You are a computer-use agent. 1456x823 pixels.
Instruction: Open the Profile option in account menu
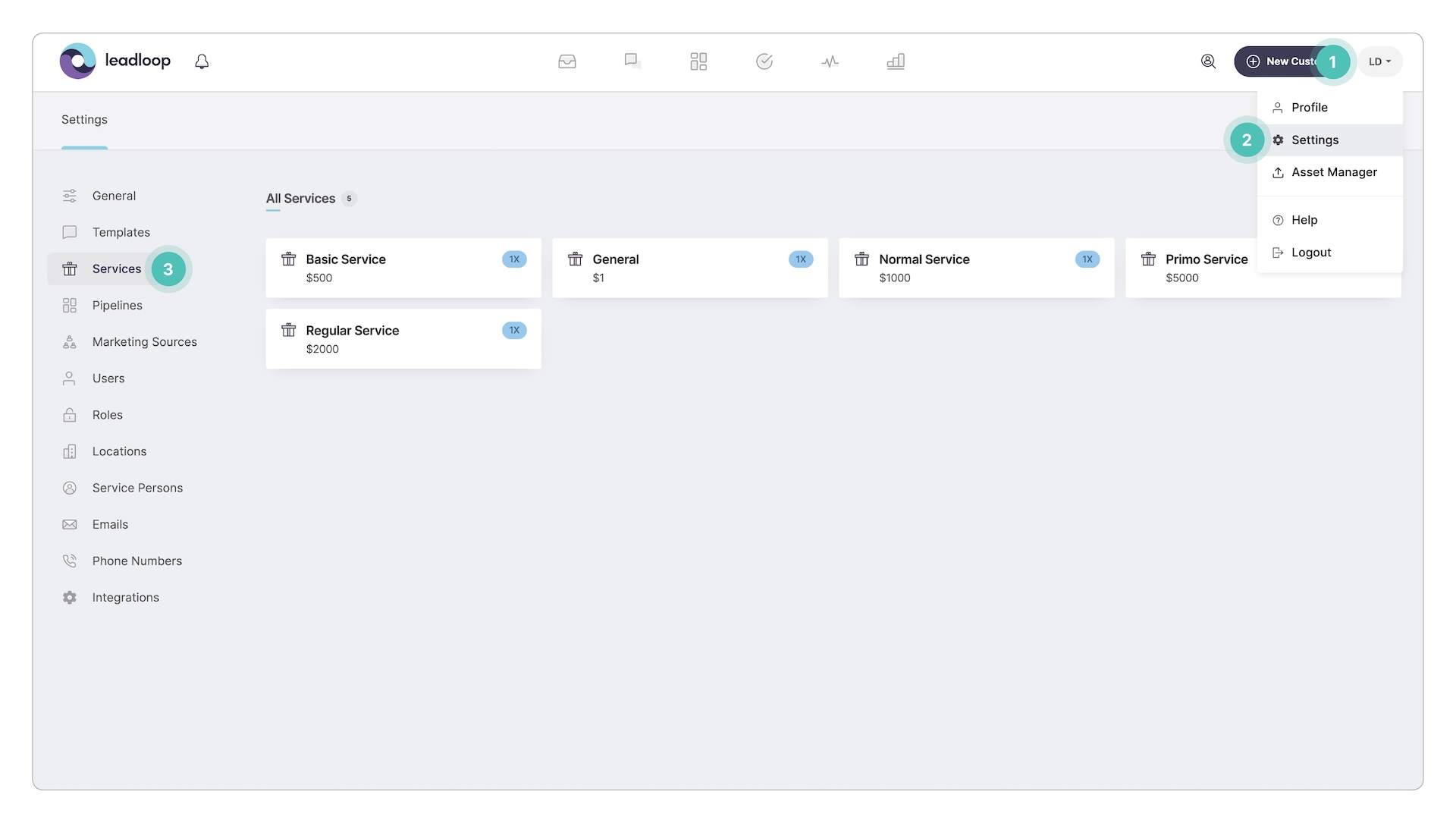[1310, 107]
